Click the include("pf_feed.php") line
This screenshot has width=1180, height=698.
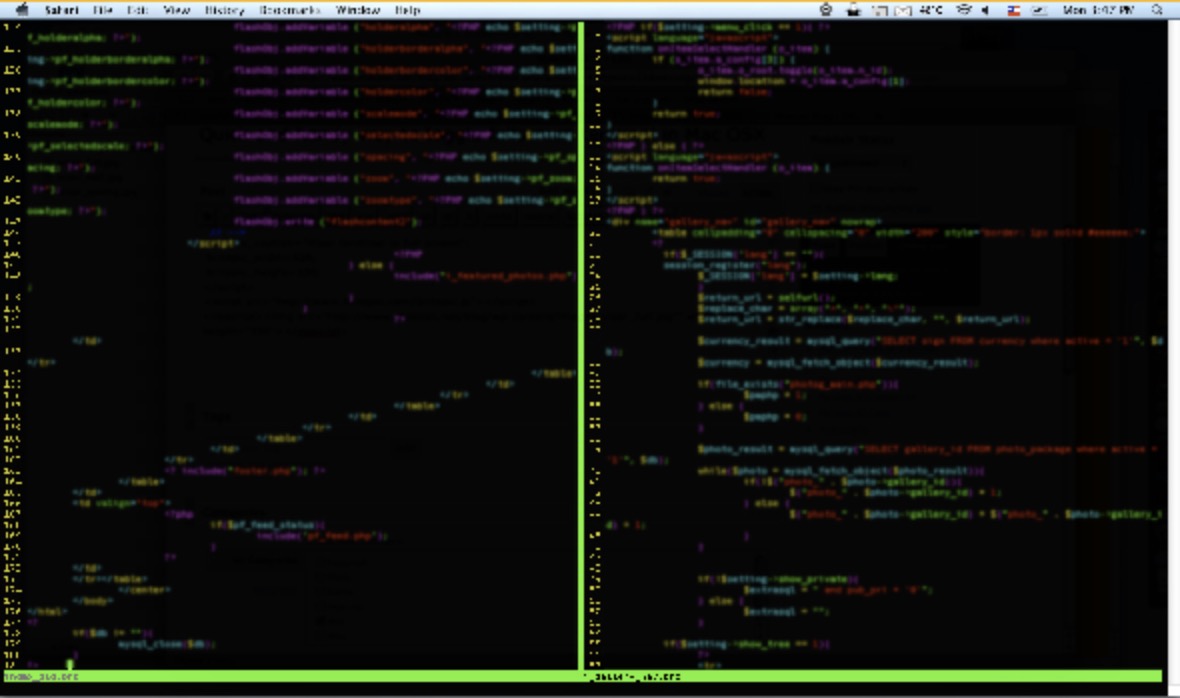pyautogui.click(x=323, y=536)
